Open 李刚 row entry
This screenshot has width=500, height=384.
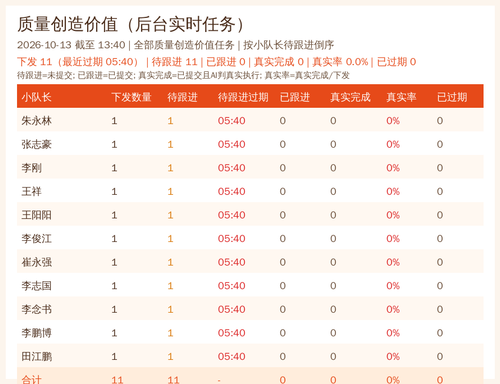coord(31,168)
